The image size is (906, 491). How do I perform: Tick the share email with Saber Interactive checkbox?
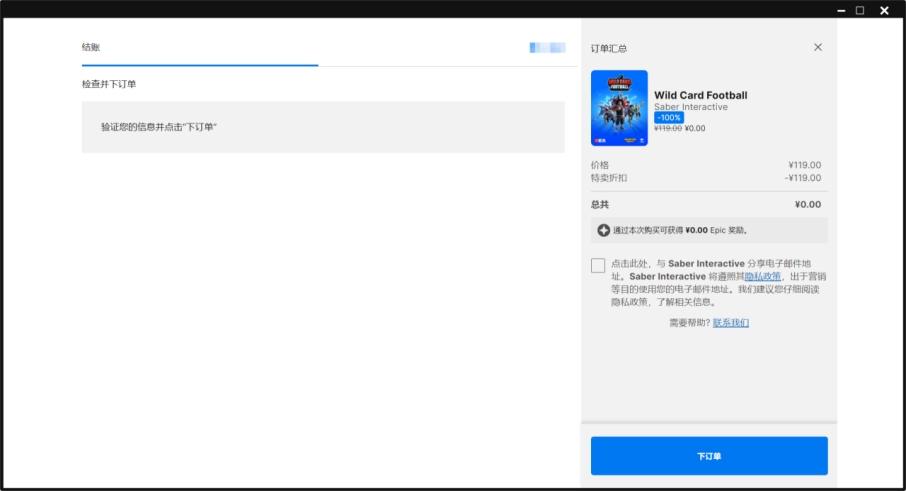[x=598, y=265]
